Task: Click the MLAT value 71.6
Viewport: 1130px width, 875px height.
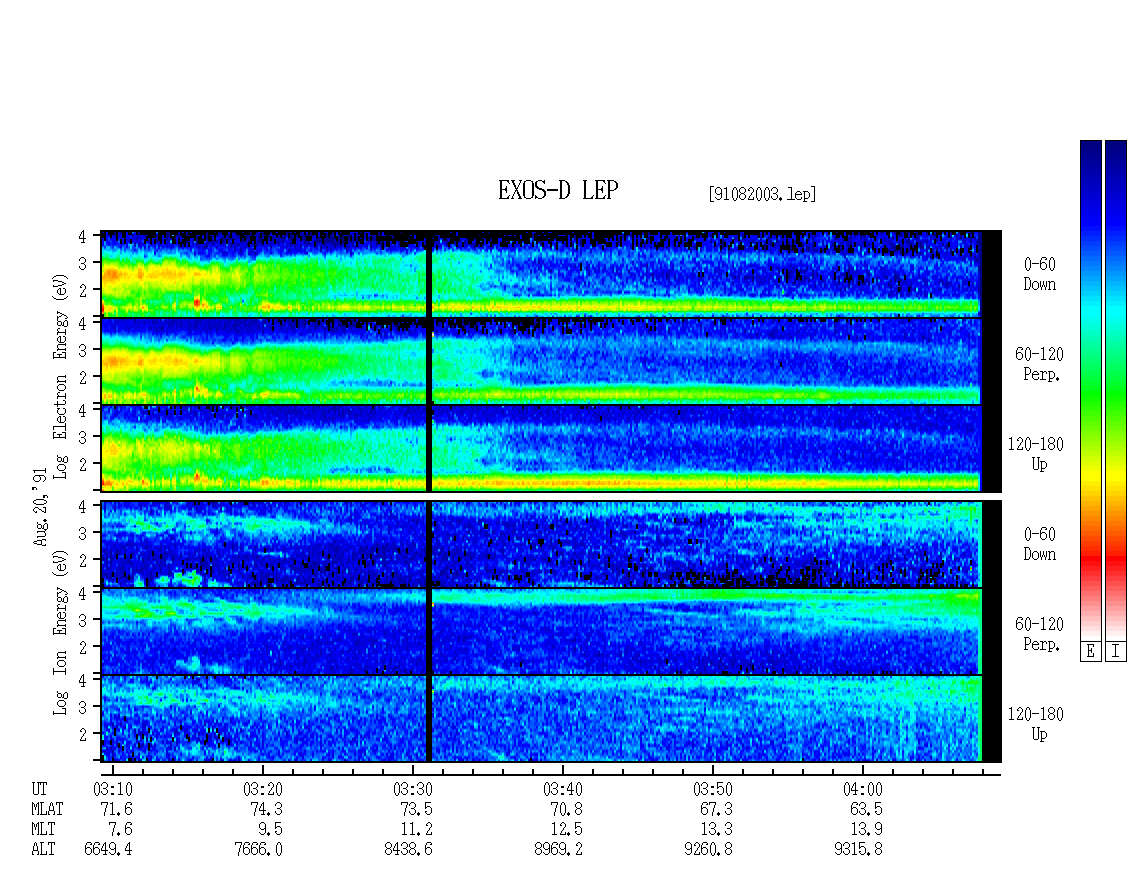Action: coord(117,809)
